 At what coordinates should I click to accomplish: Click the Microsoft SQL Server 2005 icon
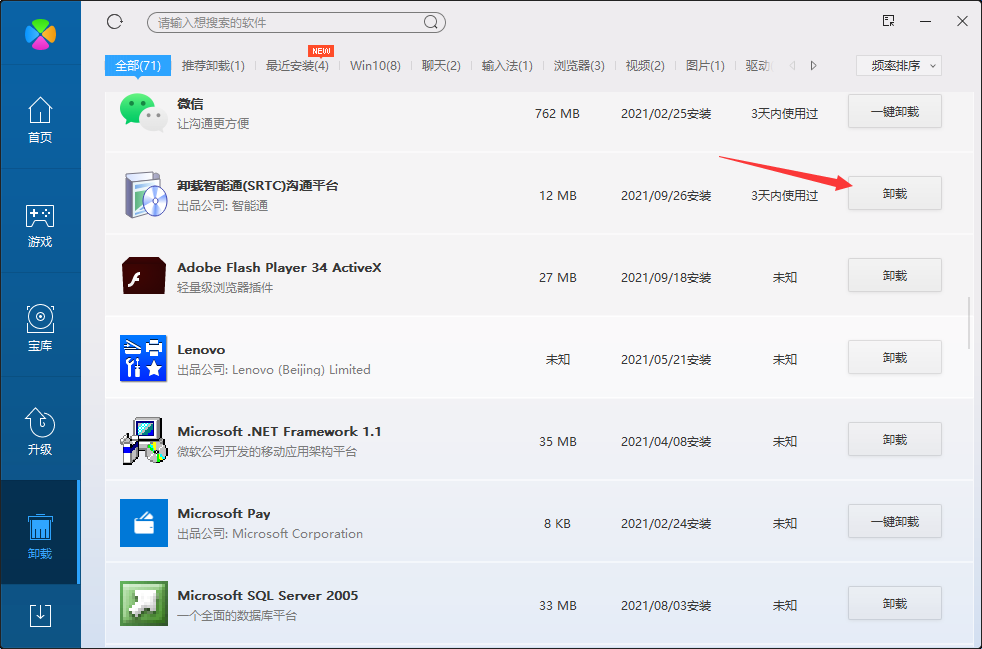[143, 604]
